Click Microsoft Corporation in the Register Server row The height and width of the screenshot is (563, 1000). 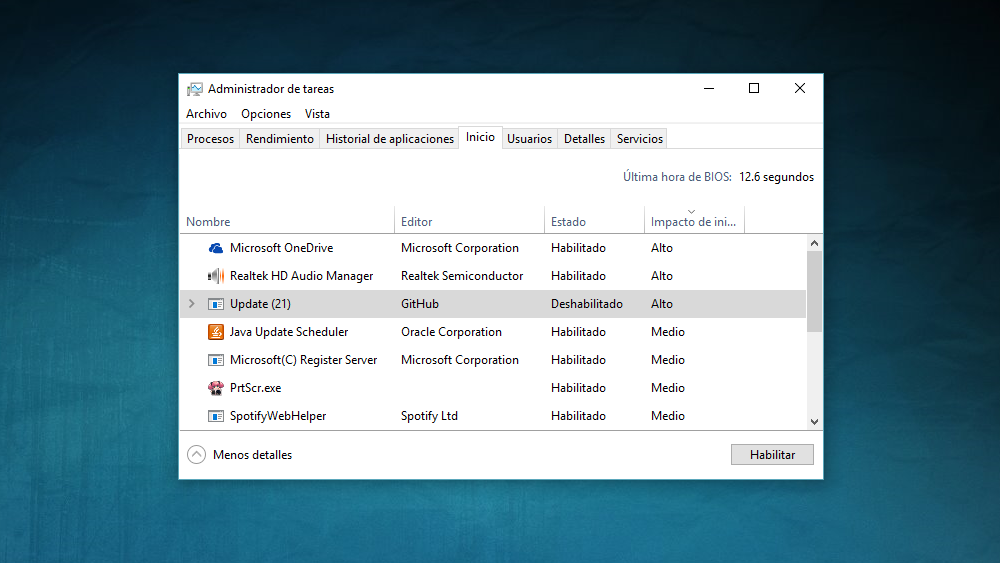[460, 360]
